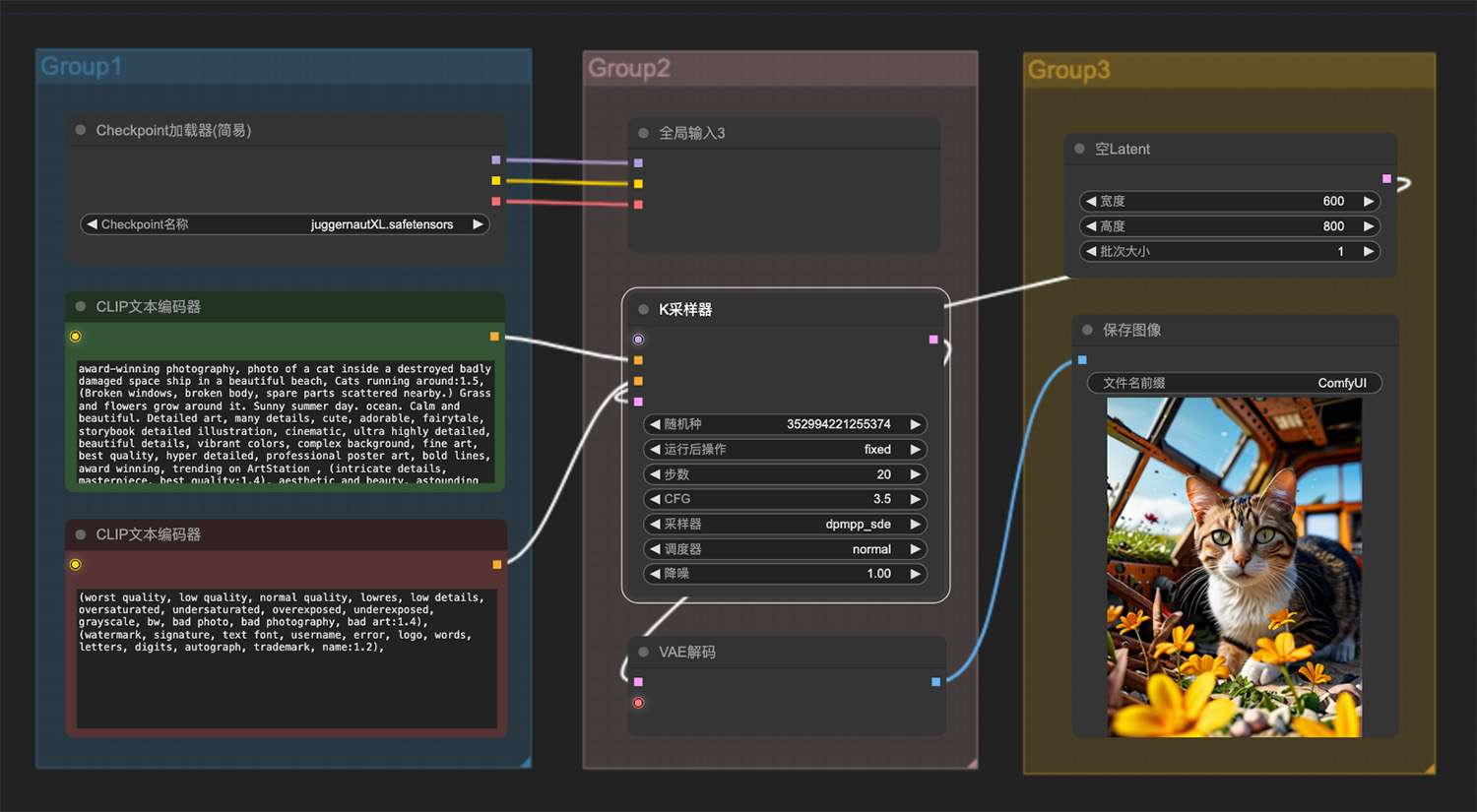Collapse the 全局输入3 node via its dot

[644, 133]
